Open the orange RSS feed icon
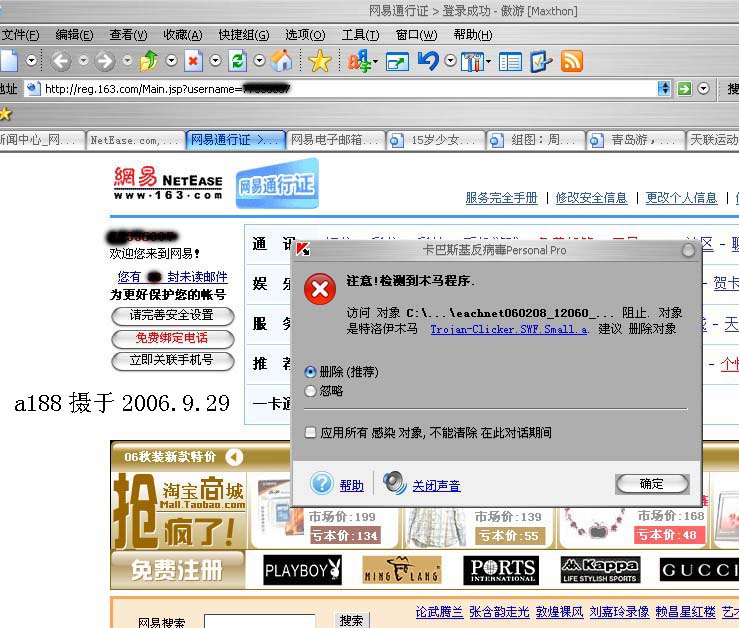The height and width of the screenshot is (628, 739). (x=572, y=62)
